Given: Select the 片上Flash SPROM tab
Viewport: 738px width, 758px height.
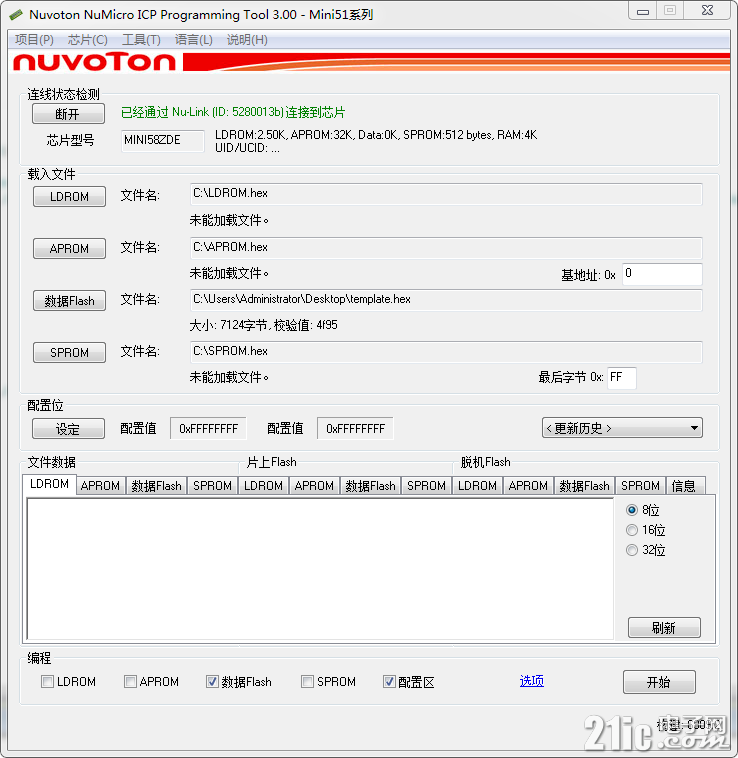Looking at the screenshot, I should pyautogui.click(x=427, y=485).
